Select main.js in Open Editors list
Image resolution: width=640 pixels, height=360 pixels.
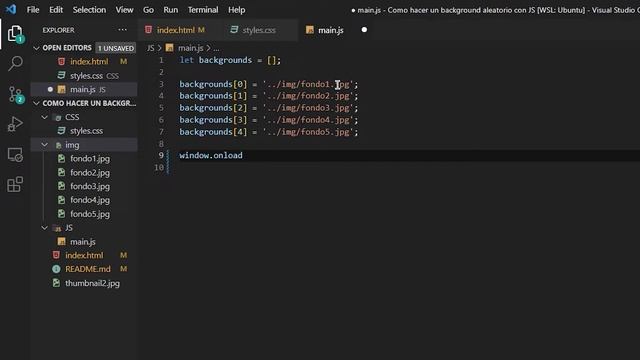click(83, 89)
